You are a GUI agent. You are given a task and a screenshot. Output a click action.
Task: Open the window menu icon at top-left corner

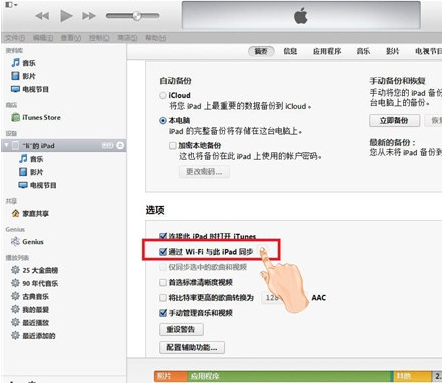pyautogui.click(x=11, y=5)
